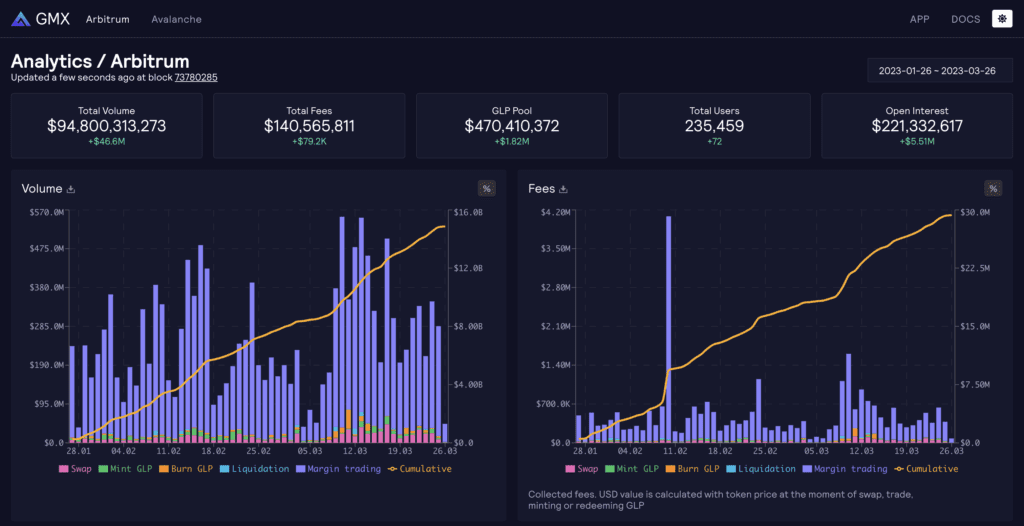
Task: Toggle Margin trading in Volume legend
Action: pyautogui.click(x=338, y=468)
